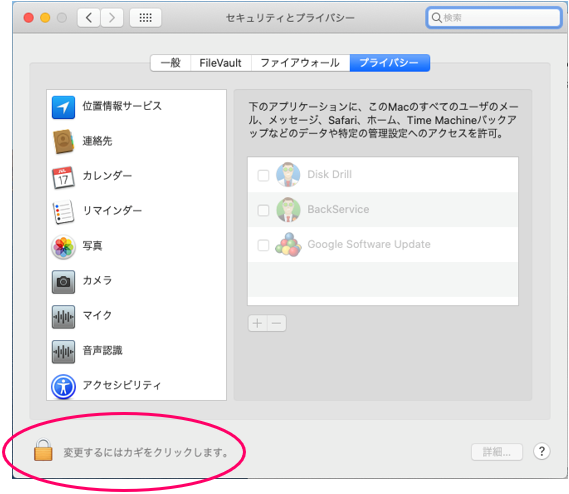Click the 詳細... button
This screenshot has width=569, height=494.
(x=497, y=452)
